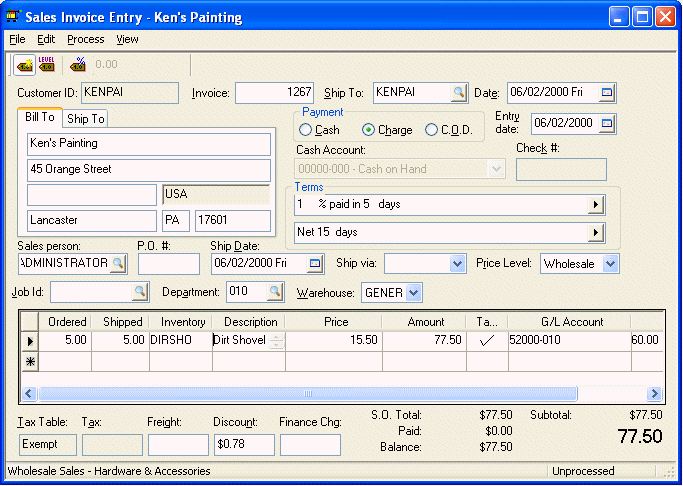Open Job Id lookup magnifier
The image size is (683, 486).
(x=140, y=292)
